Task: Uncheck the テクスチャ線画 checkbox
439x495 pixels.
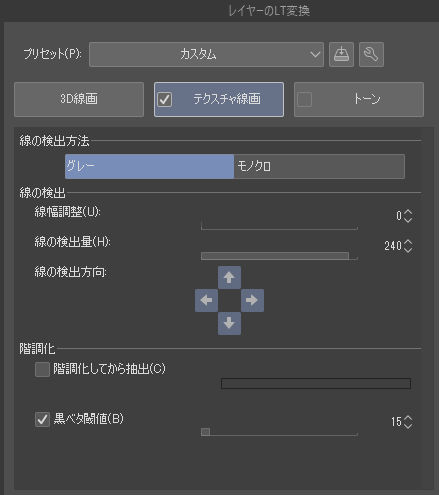Action: [165, 99]
